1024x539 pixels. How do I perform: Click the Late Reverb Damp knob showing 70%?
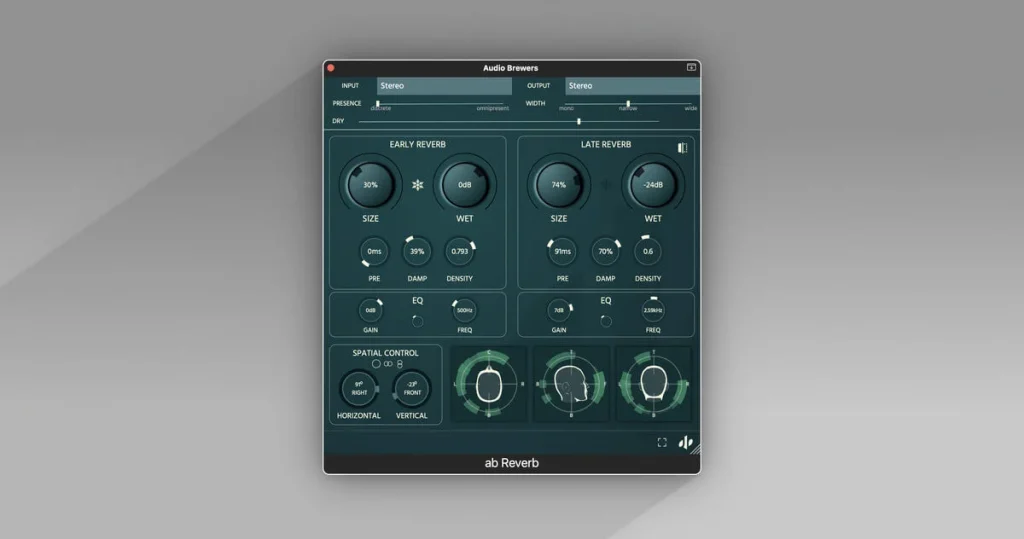tap(605, 252)
